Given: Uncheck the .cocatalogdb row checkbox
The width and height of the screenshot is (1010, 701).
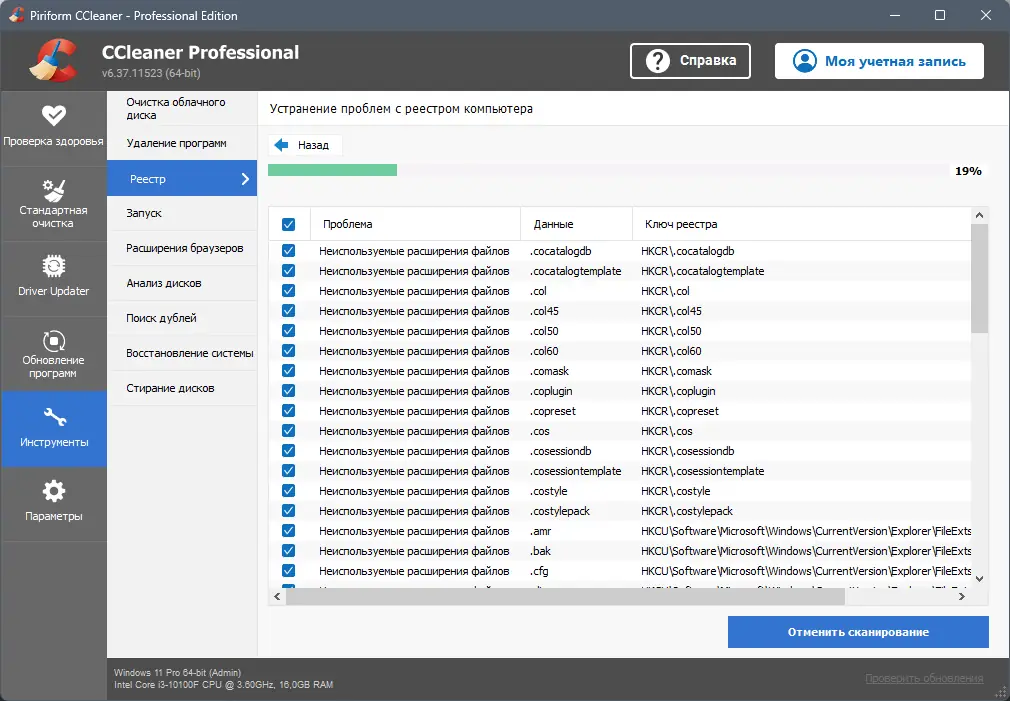Looking at the screenshot, I should (289, 251).
